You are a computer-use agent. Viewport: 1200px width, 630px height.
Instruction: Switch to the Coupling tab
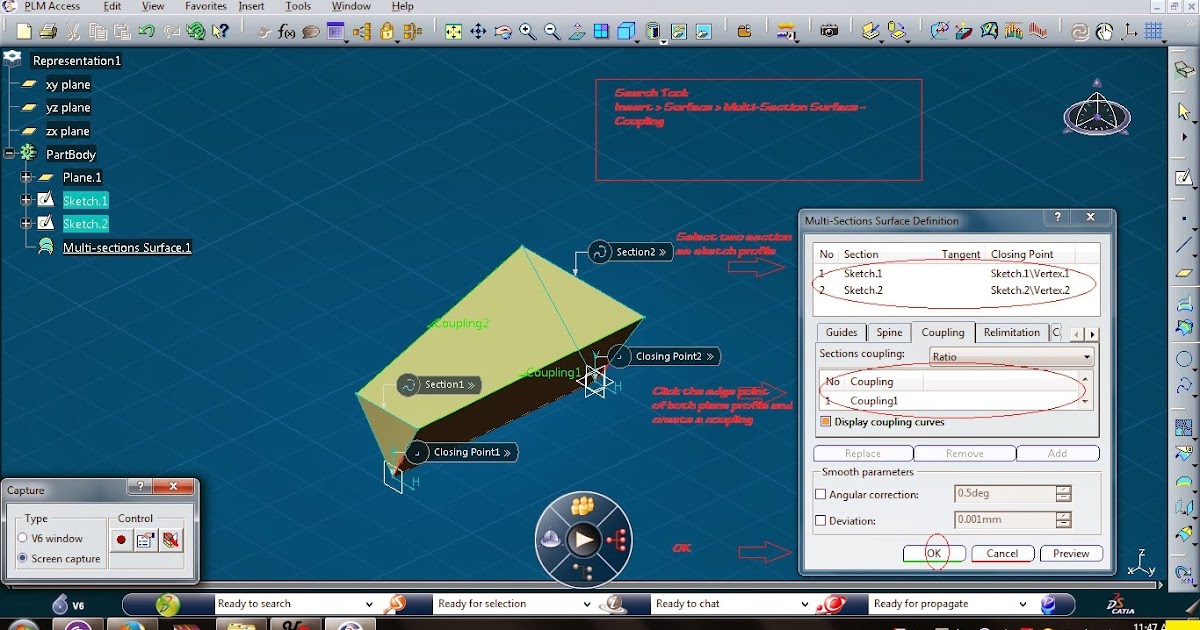[x=942, y=332]
